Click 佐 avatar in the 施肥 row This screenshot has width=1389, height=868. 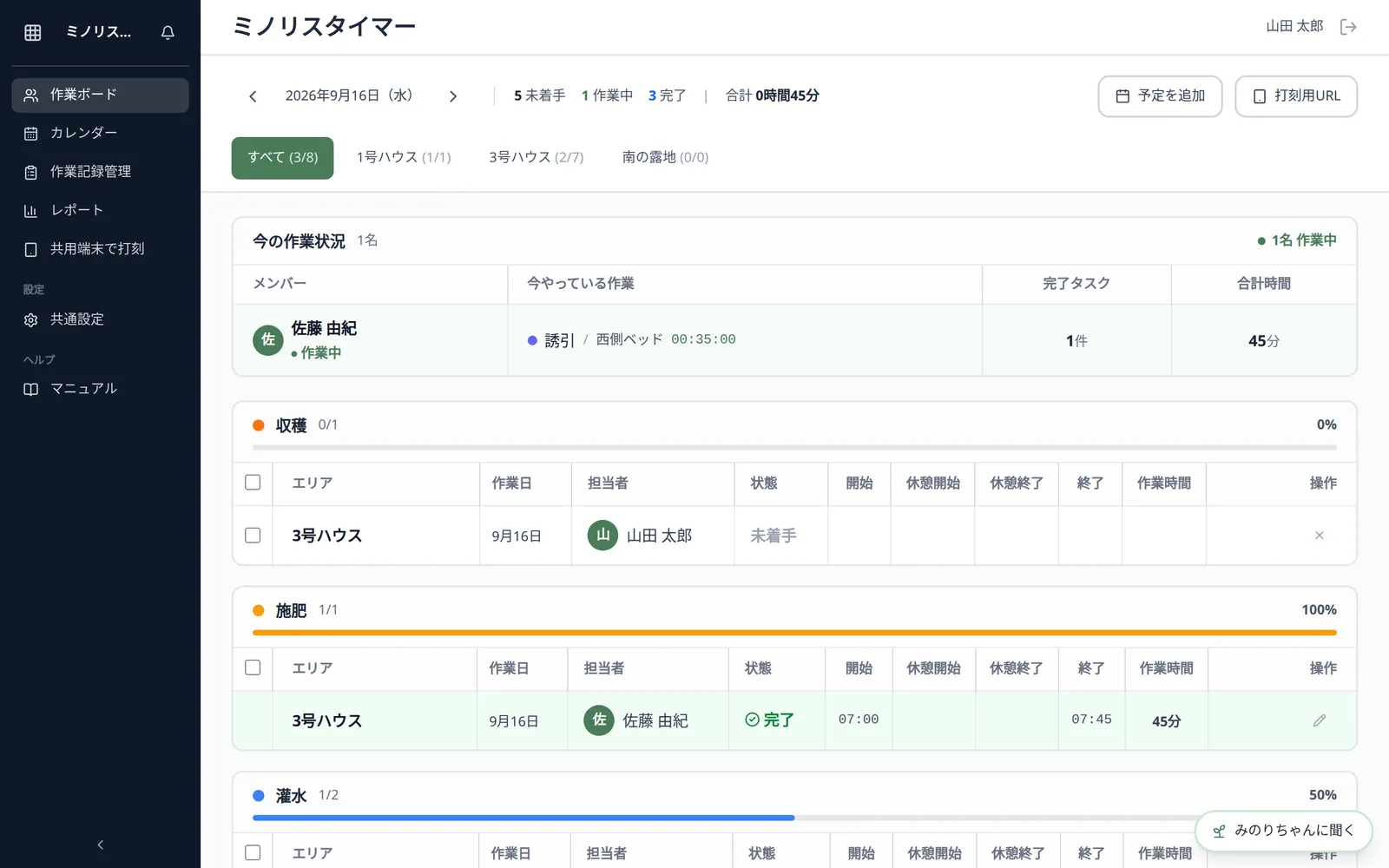tap(599, 720)
